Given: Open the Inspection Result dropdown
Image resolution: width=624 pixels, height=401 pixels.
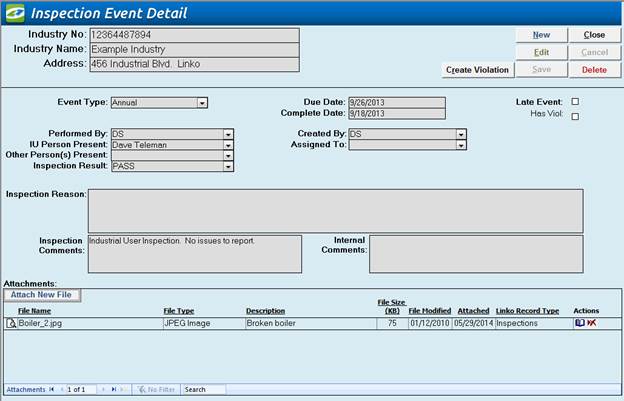Looking at the screenshot, I should pos(229,166).
